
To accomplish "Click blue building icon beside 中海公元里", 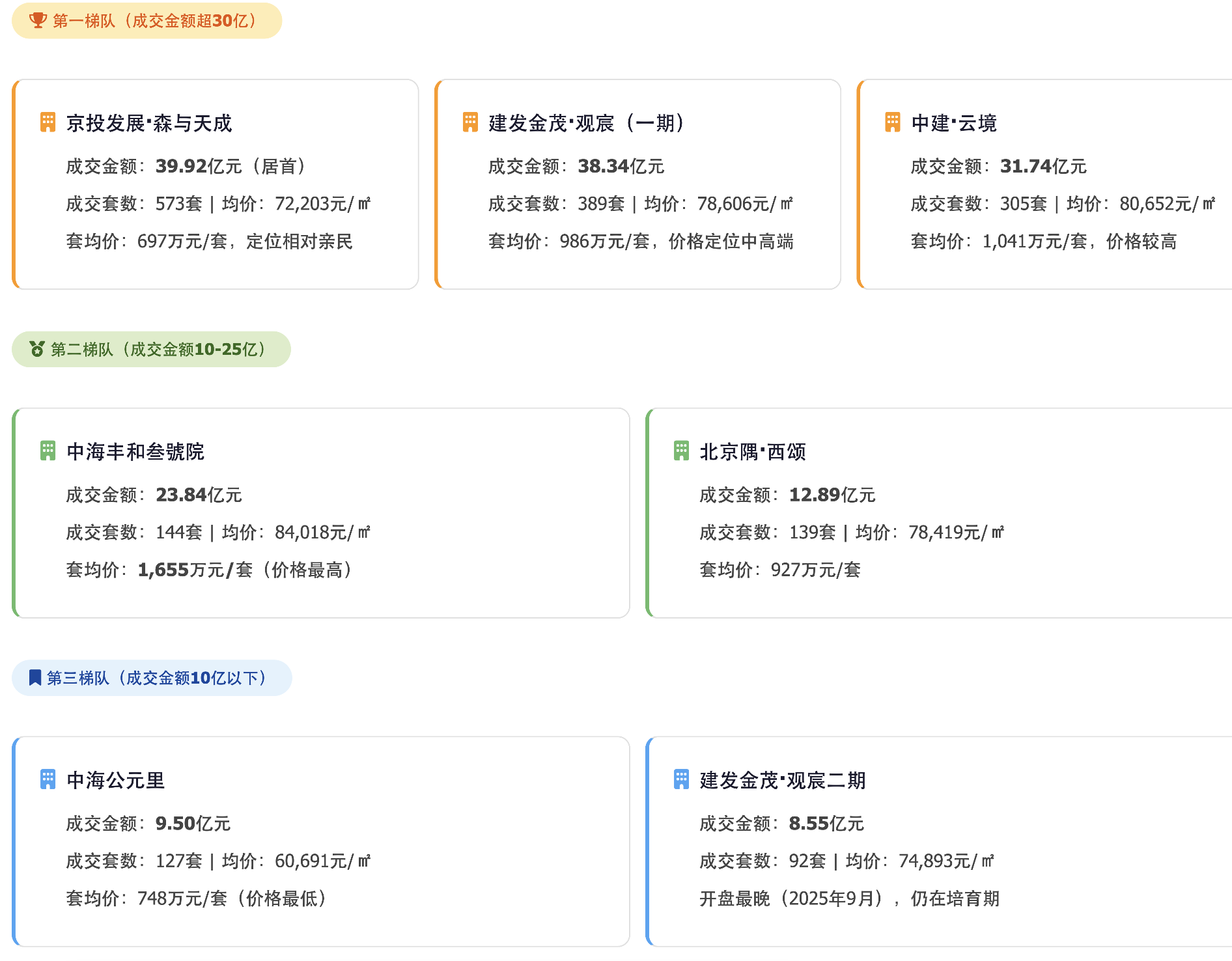I will [x=48, y=779].
